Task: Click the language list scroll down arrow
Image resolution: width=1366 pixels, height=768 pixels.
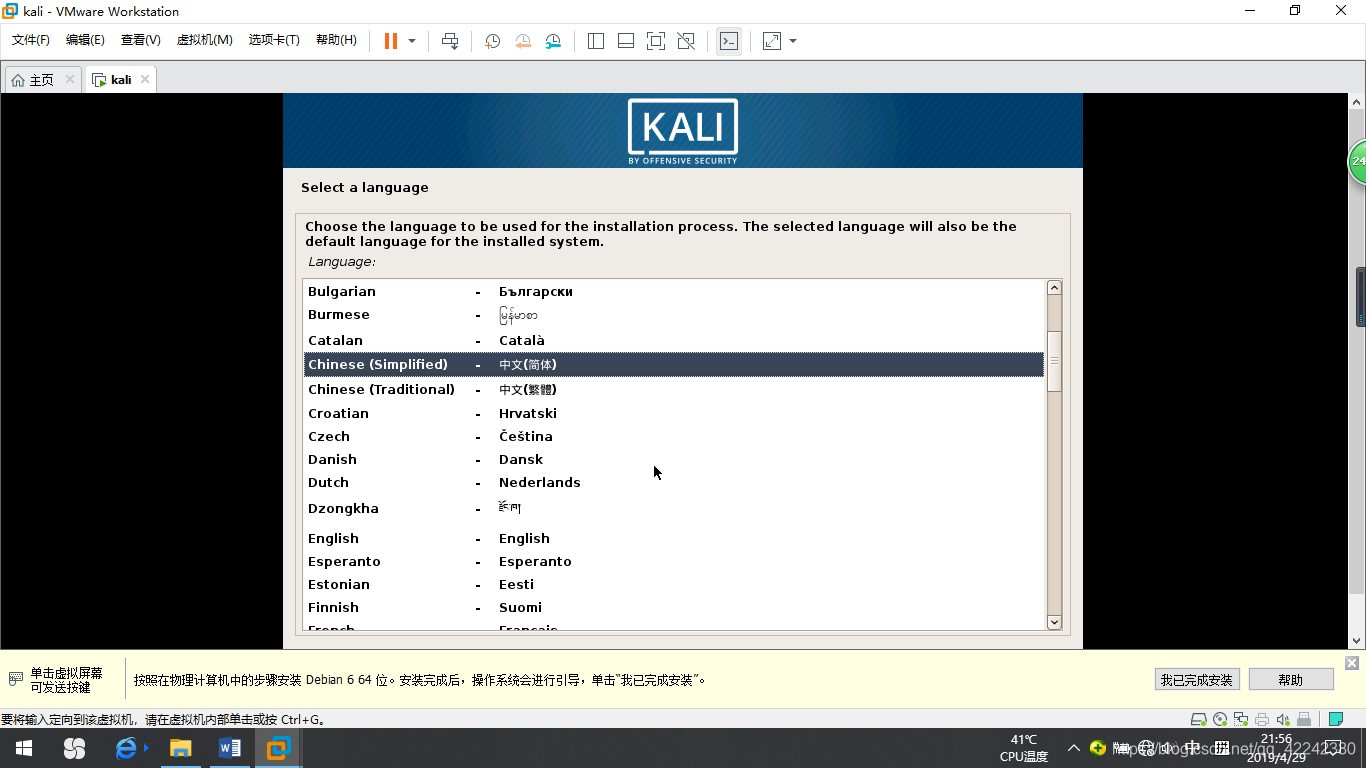Action: click(x=1054, y=622)
